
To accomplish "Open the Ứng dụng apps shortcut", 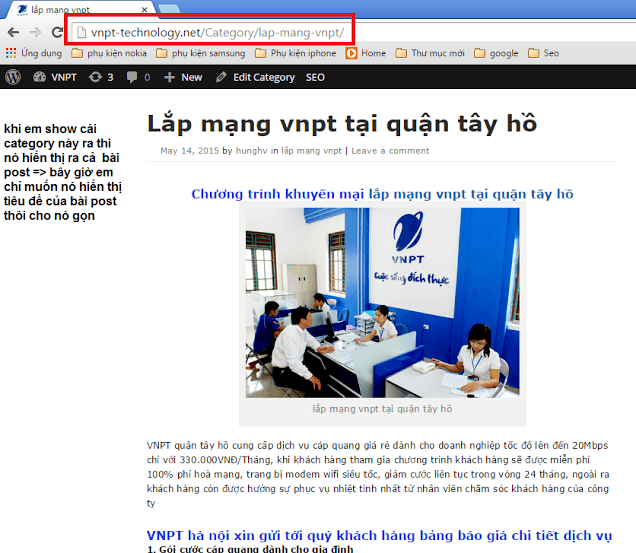I will (x=34, y=53).
